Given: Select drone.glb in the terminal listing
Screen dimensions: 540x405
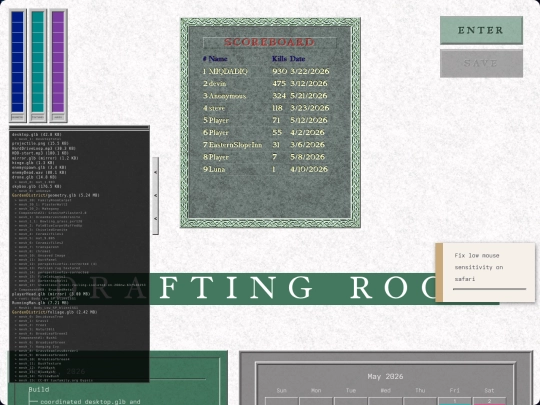Looking at the screenshot, I should (x=34, y=177).
